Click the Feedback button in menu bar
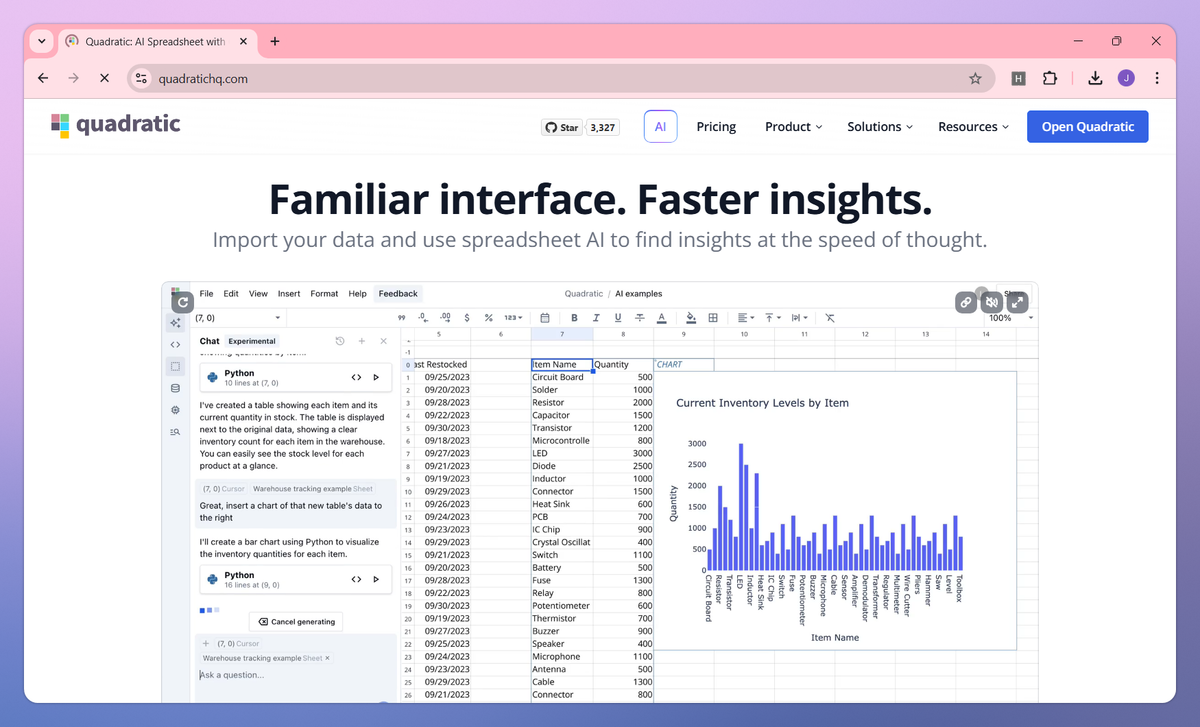Image resolution: width=1200 pixels, height=727 pixels. tap(398, 294)
